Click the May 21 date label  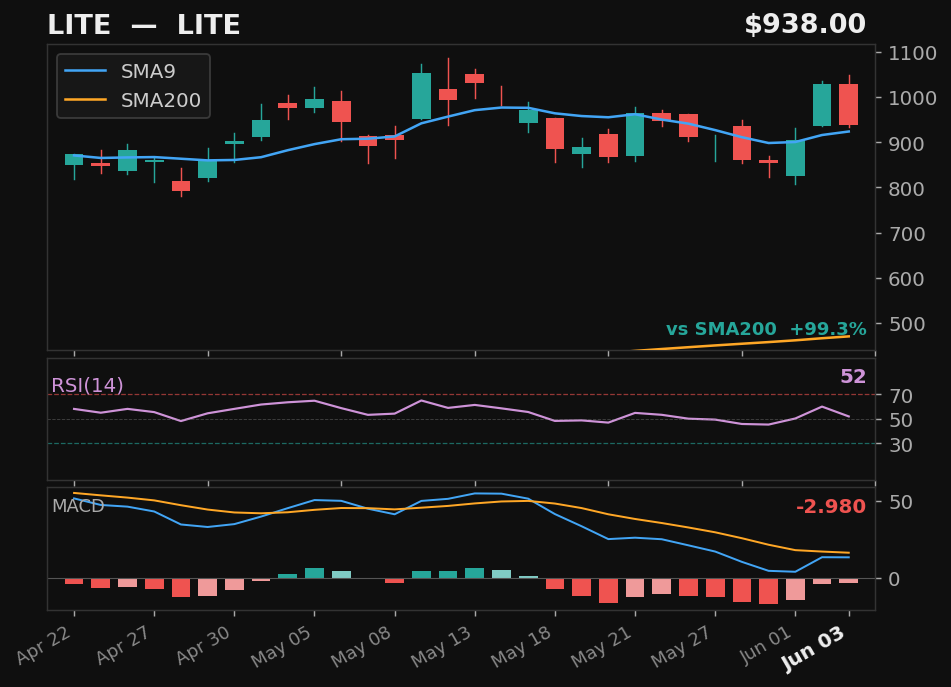click(602, 646)
